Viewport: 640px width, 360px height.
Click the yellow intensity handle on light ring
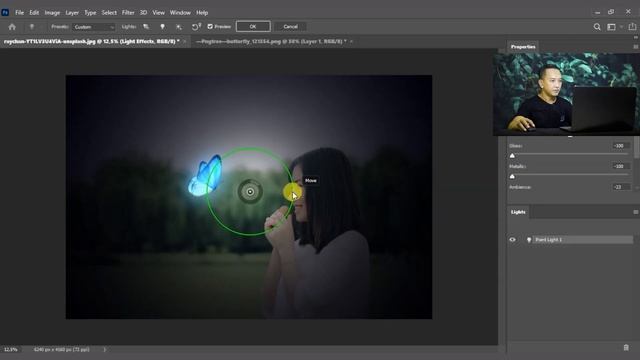(x=291, y=192)
